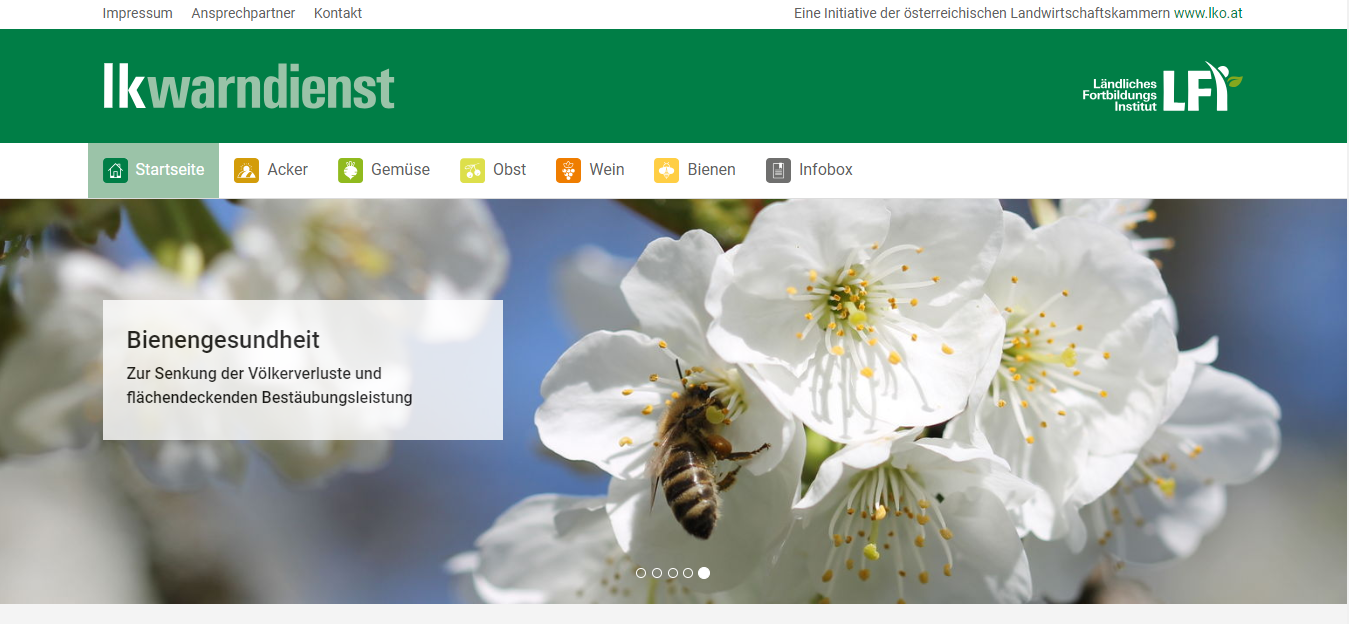Click the Bienen bee icon
1349x624 pixels.
tap(666, 170)
